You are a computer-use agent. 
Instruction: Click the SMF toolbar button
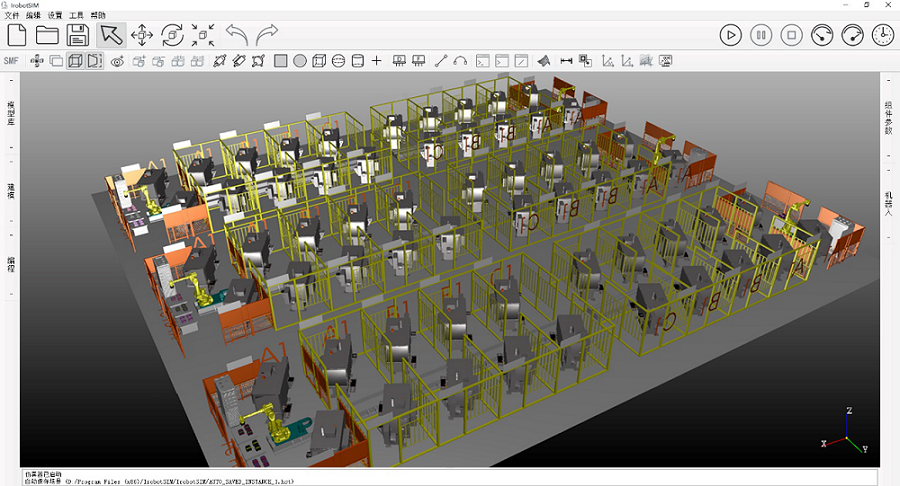(x=11, y=61)
